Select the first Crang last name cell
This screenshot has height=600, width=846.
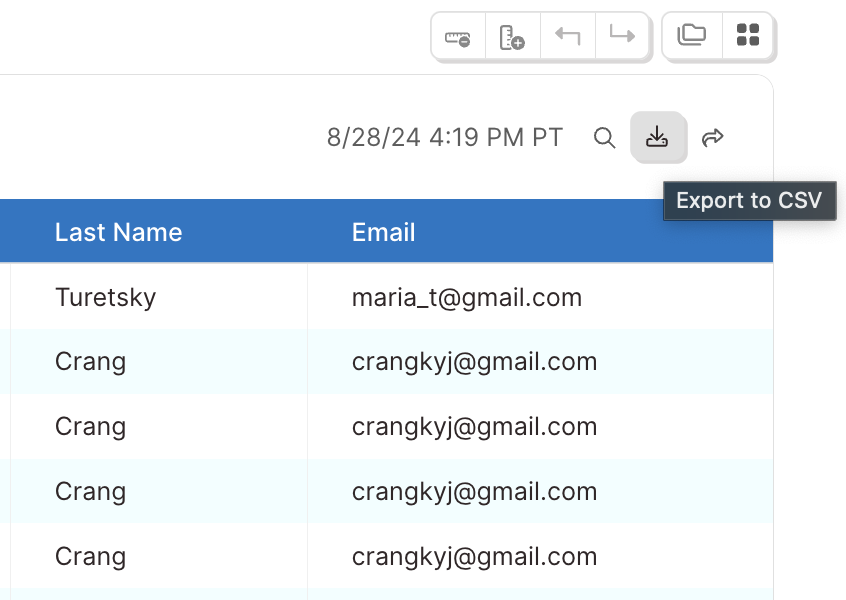point(159,362)
